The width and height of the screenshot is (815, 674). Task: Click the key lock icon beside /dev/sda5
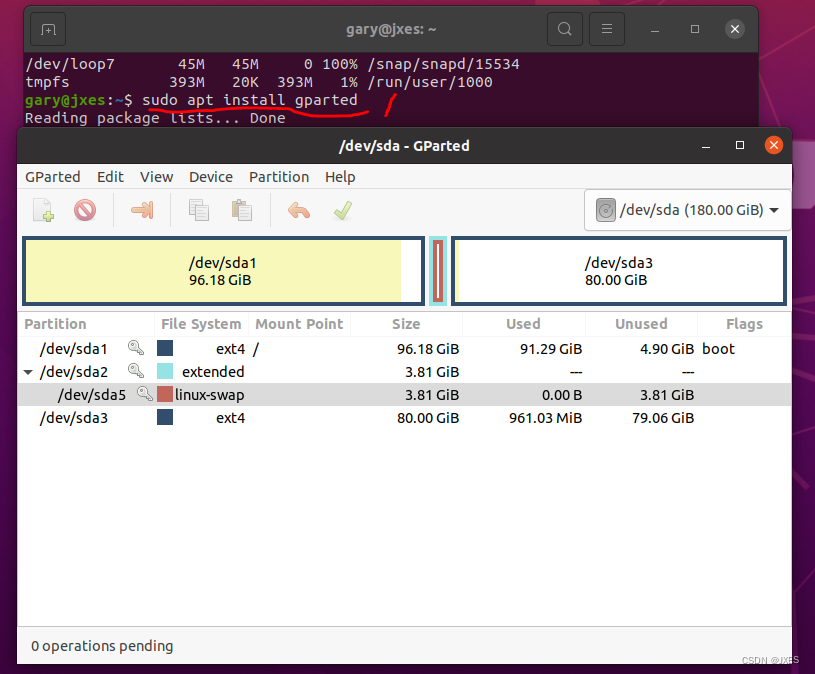point(144,393)
